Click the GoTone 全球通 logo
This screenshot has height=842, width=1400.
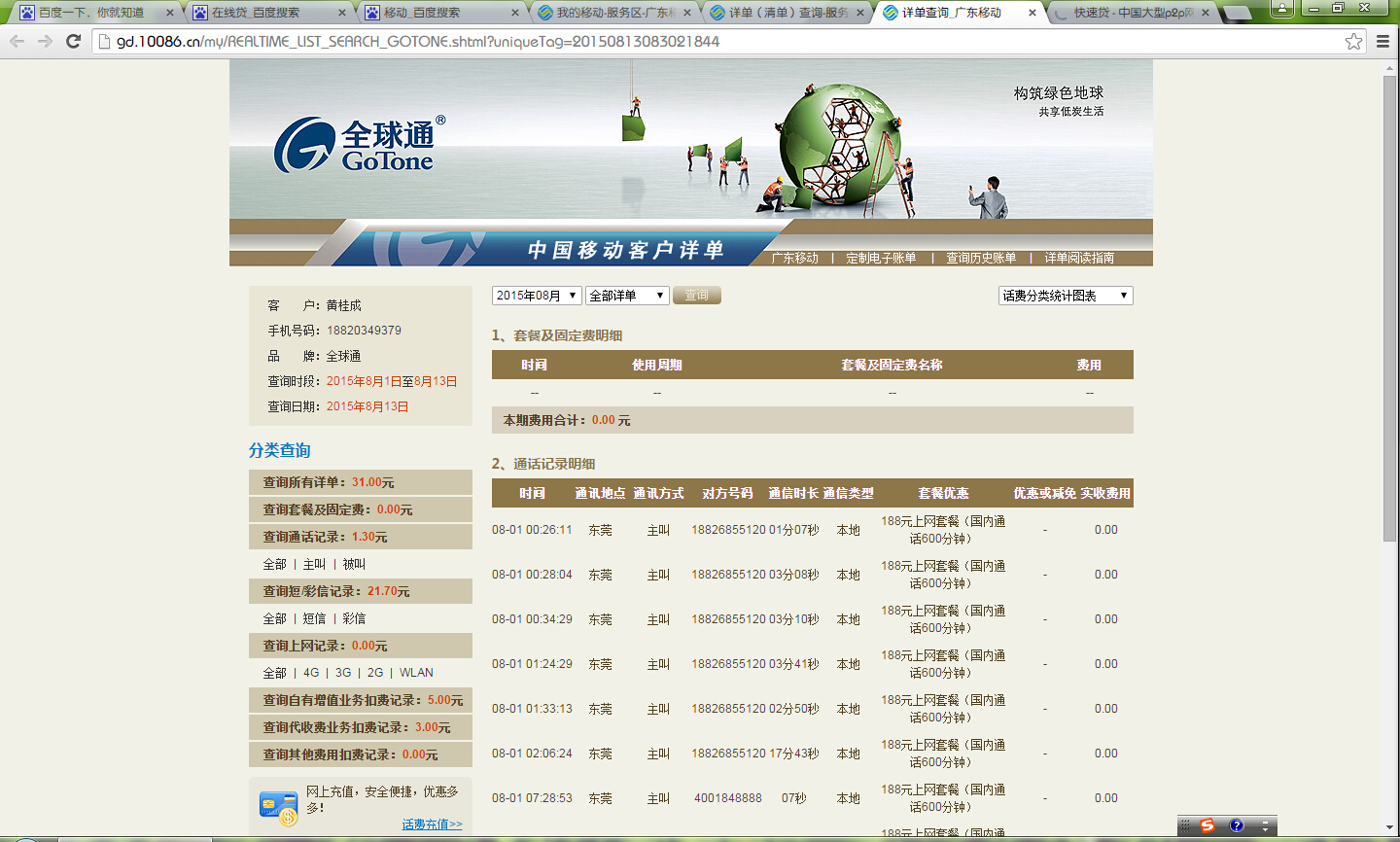360,144
